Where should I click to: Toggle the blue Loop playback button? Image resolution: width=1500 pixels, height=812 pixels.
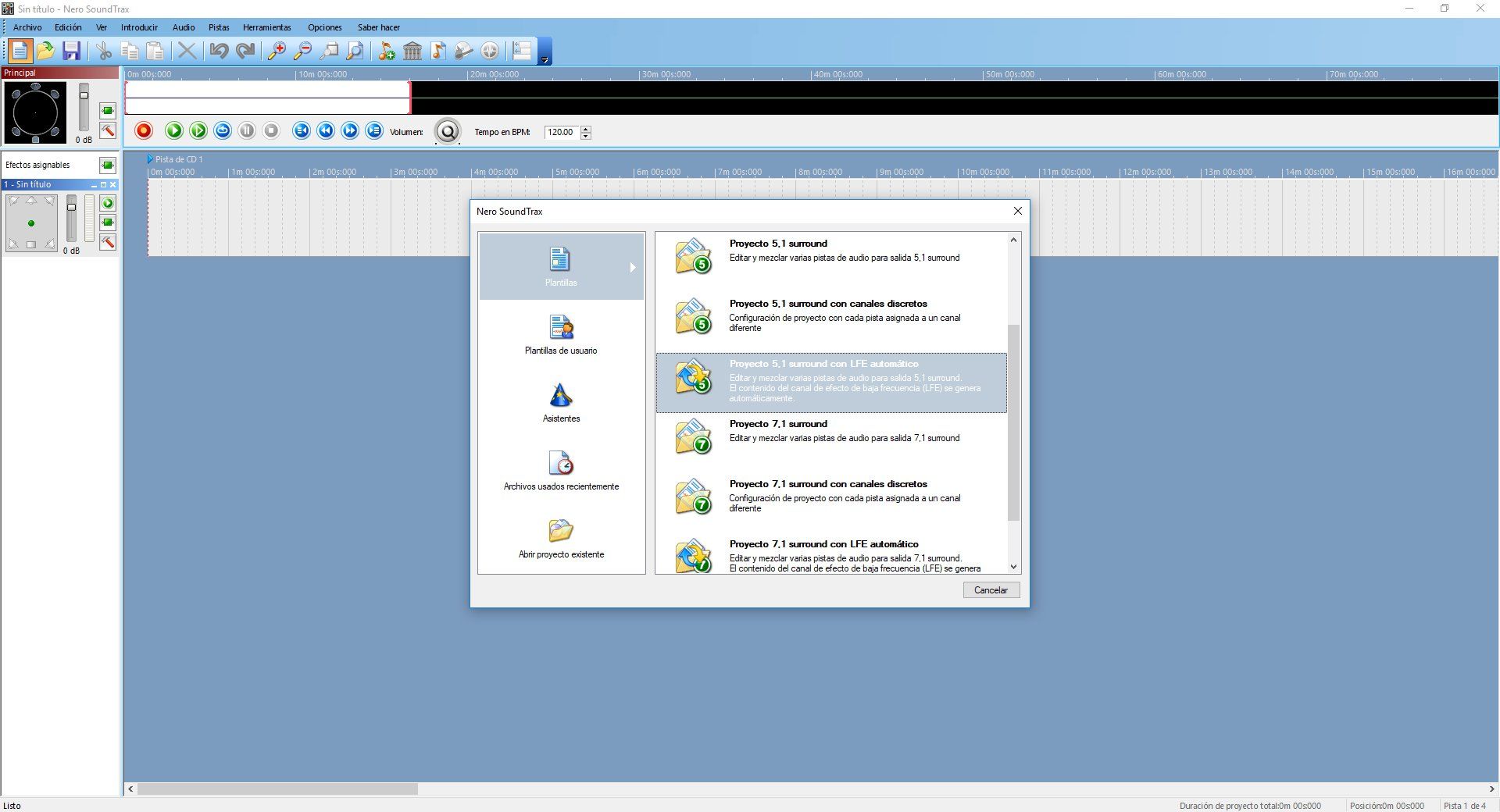223,130
